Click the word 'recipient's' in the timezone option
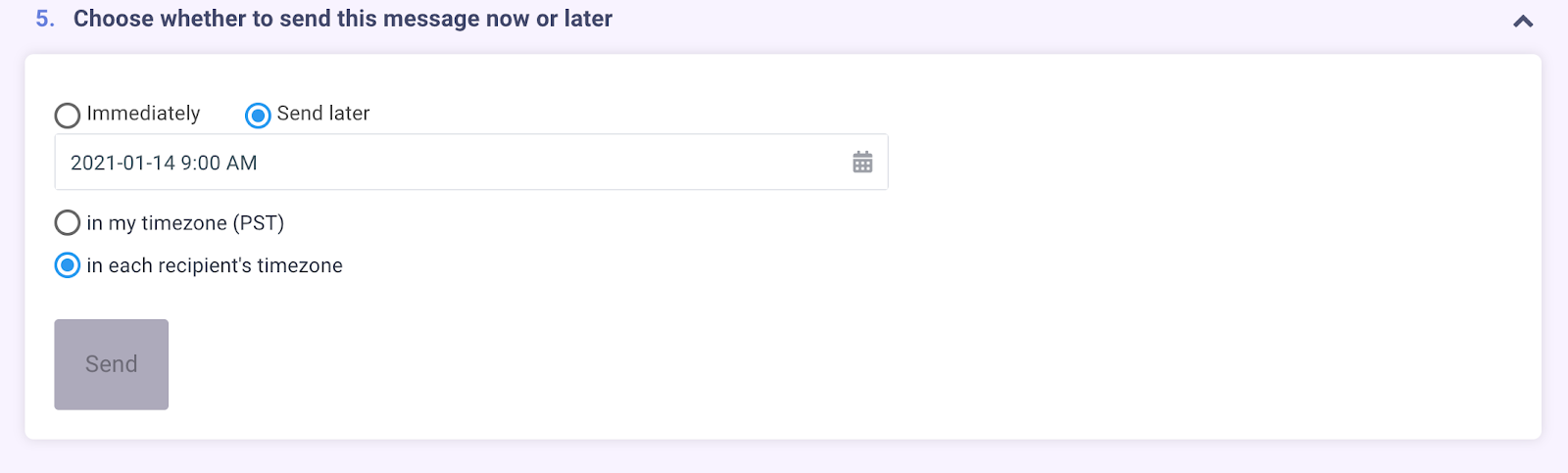1568x473 pixels. click(205, 265)
